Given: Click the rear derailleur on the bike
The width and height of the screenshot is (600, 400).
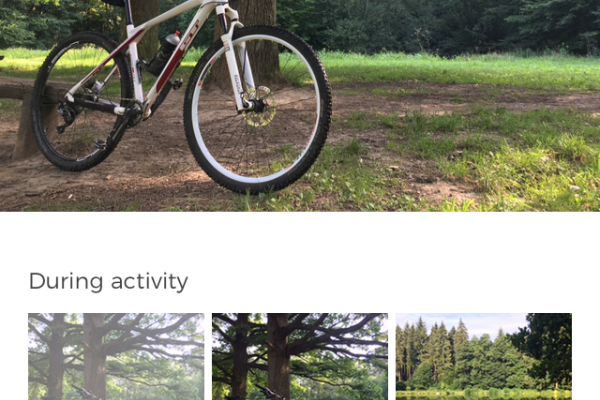Looking at the screenshot, I should pyautogui.click(x=66, y=115).
